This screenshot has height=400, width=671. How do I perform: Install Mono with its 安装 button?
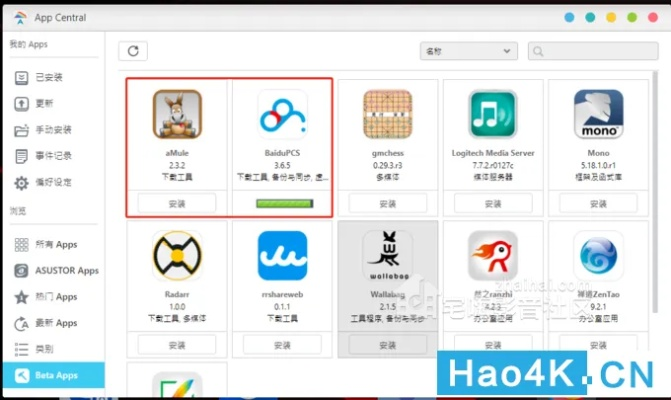coord(598,204)
